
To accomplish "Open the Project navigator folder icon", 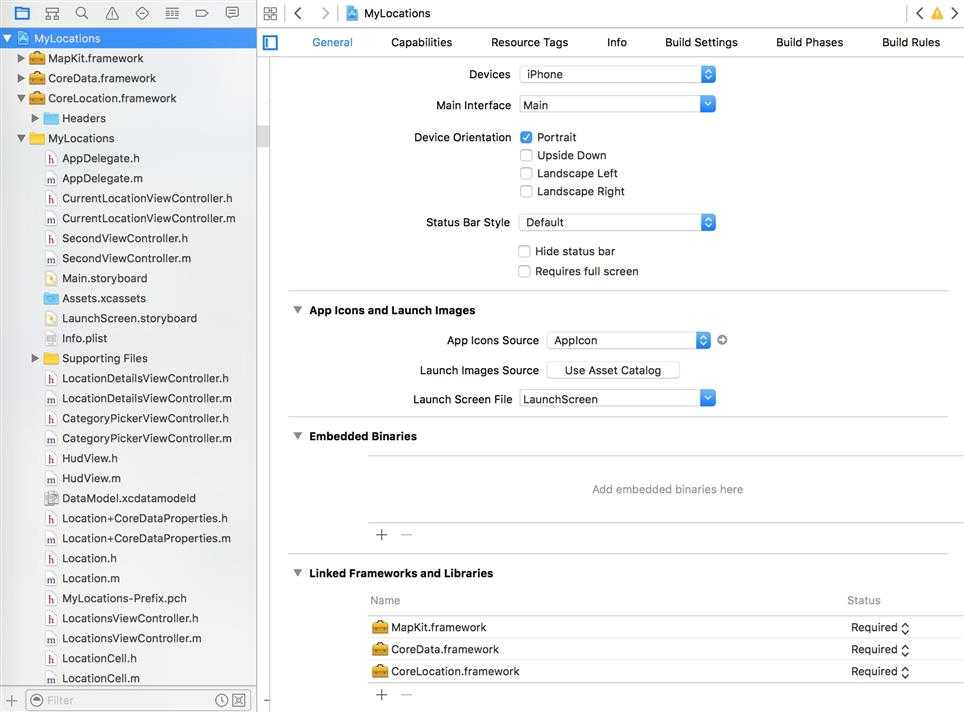I will click(22, 13).
